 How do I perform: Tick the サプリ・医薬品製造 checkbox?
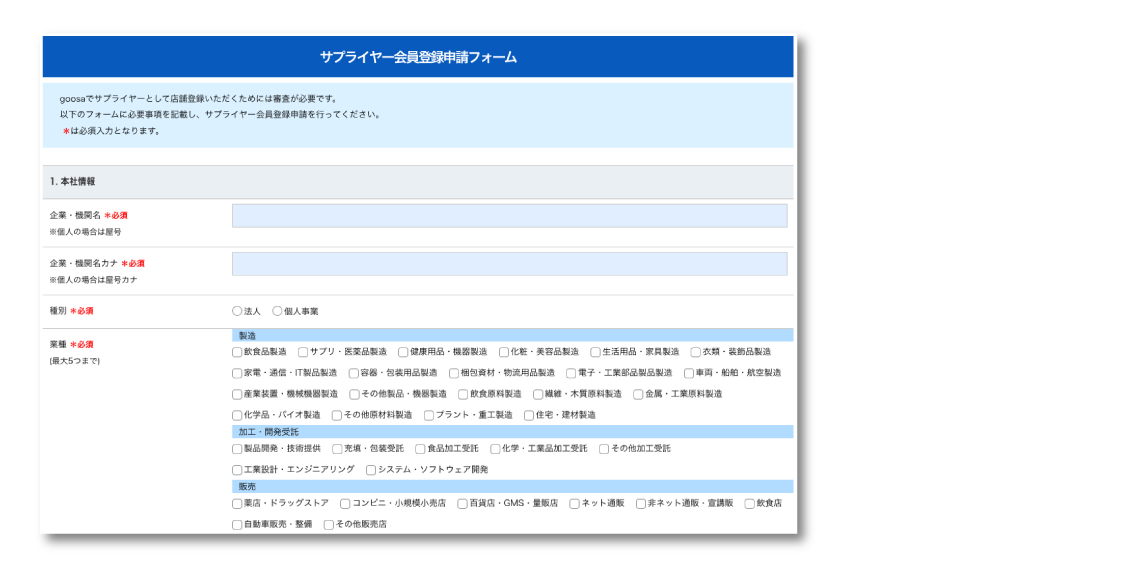point(303,352)
